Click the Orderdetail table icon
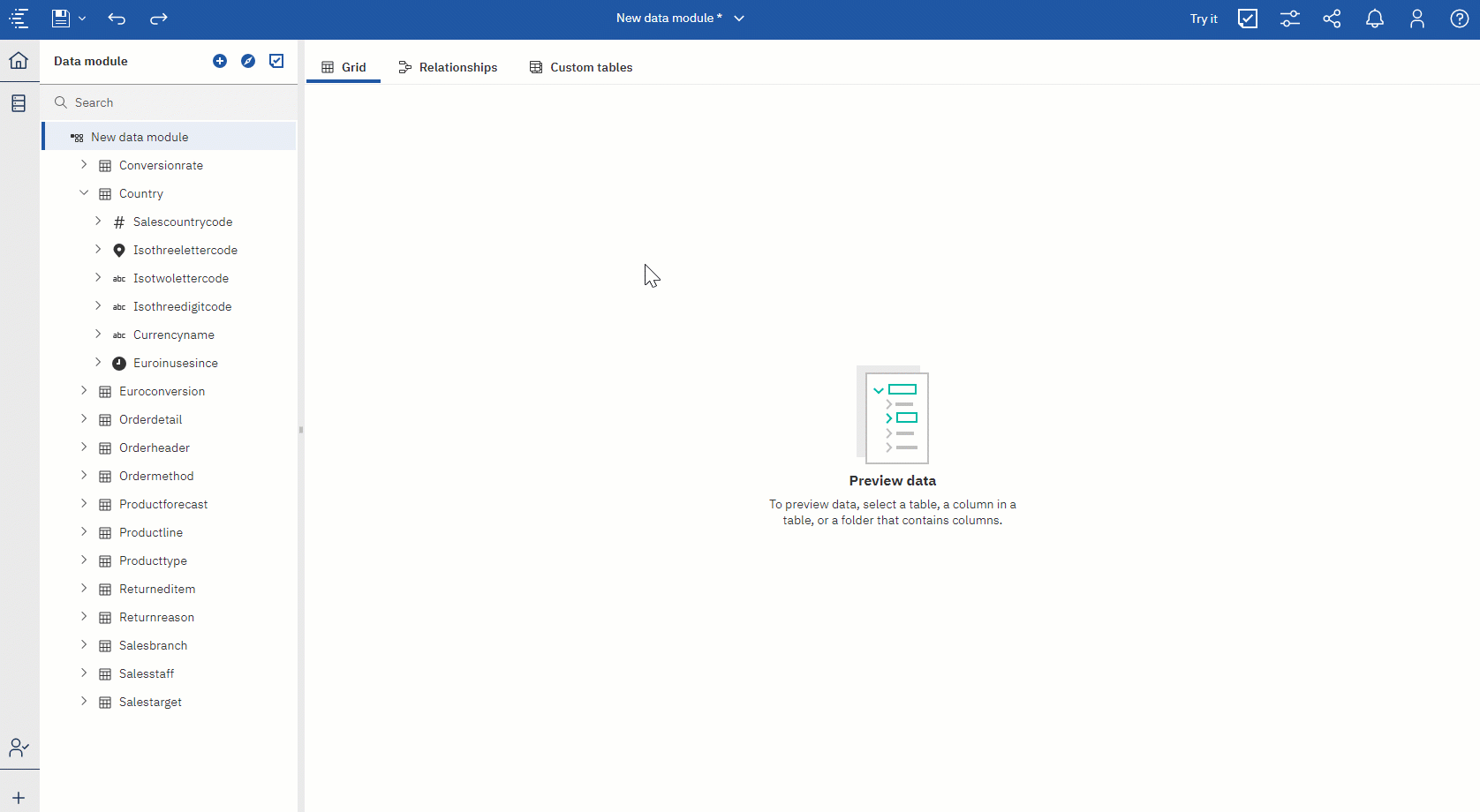Viewport: 1480px width, 812px height. (x=105, y=419)
